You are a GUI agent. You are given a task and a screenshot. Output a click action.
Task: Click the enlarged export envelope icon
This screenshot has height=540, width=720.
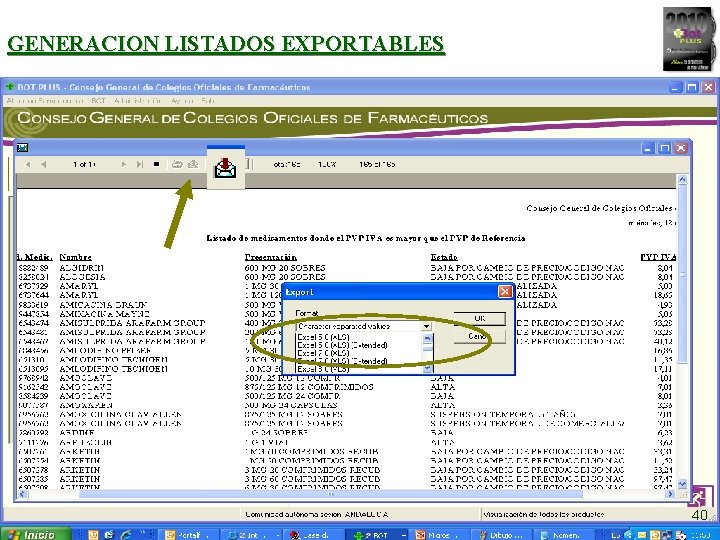[x=225, y=168]
